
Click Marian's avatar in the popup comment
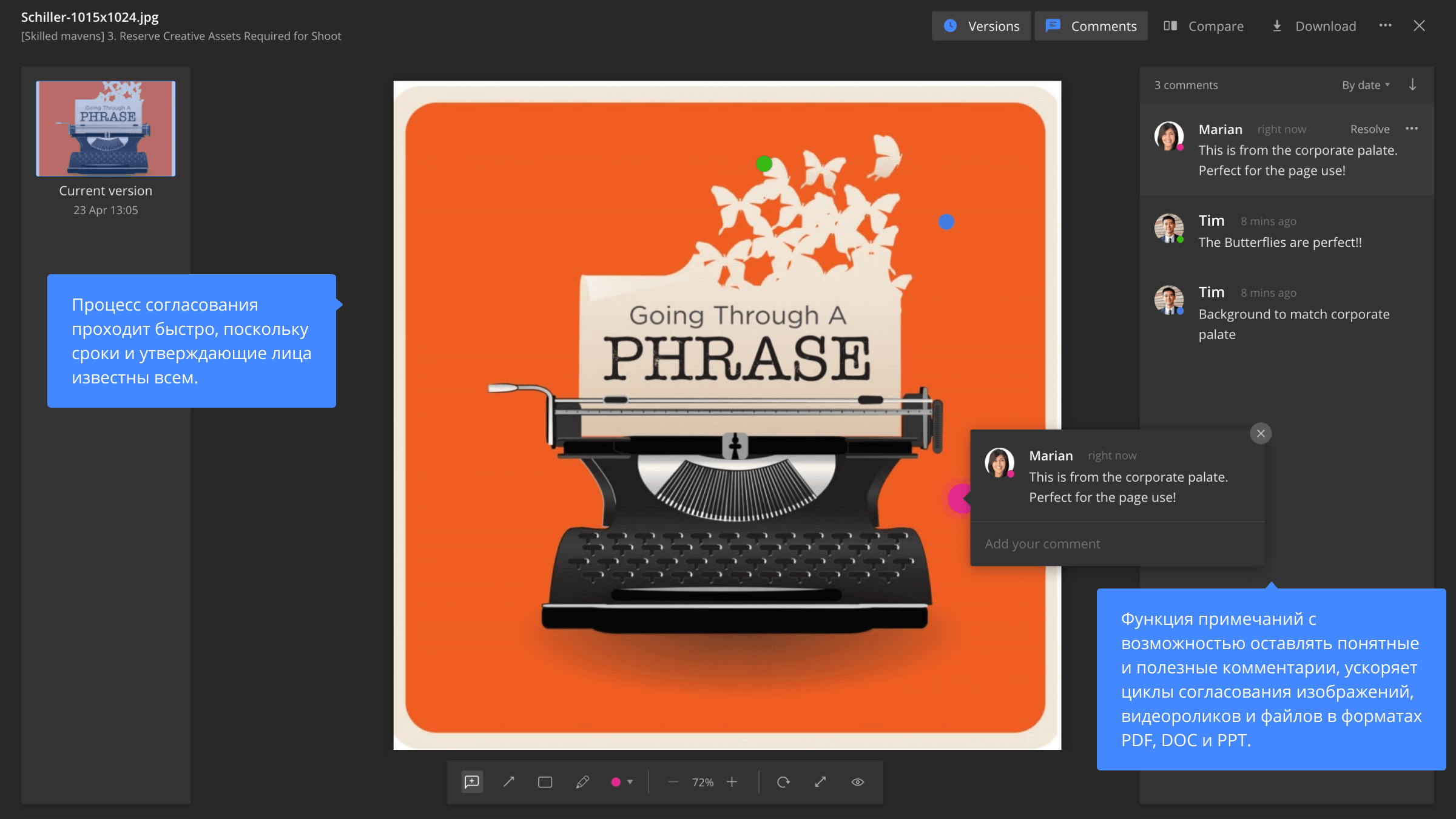tap(999, 462)
